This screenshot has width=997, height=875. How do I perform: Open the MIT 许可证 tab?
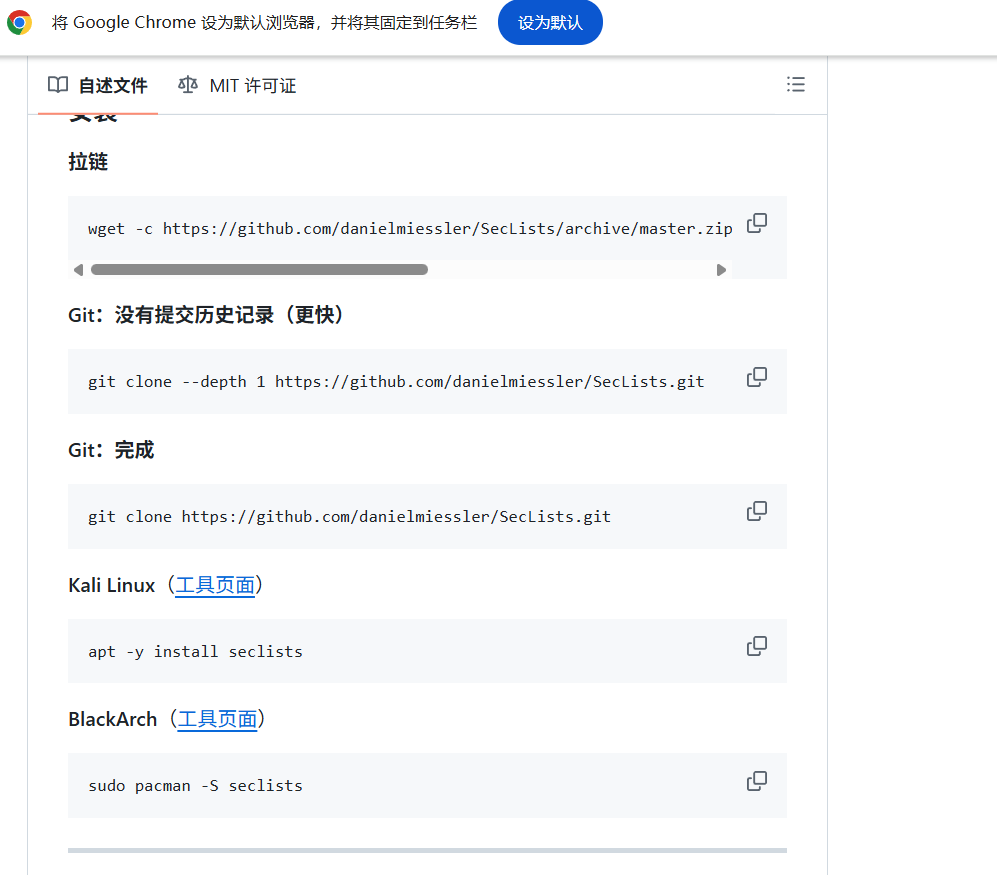(x=237, y=85)
